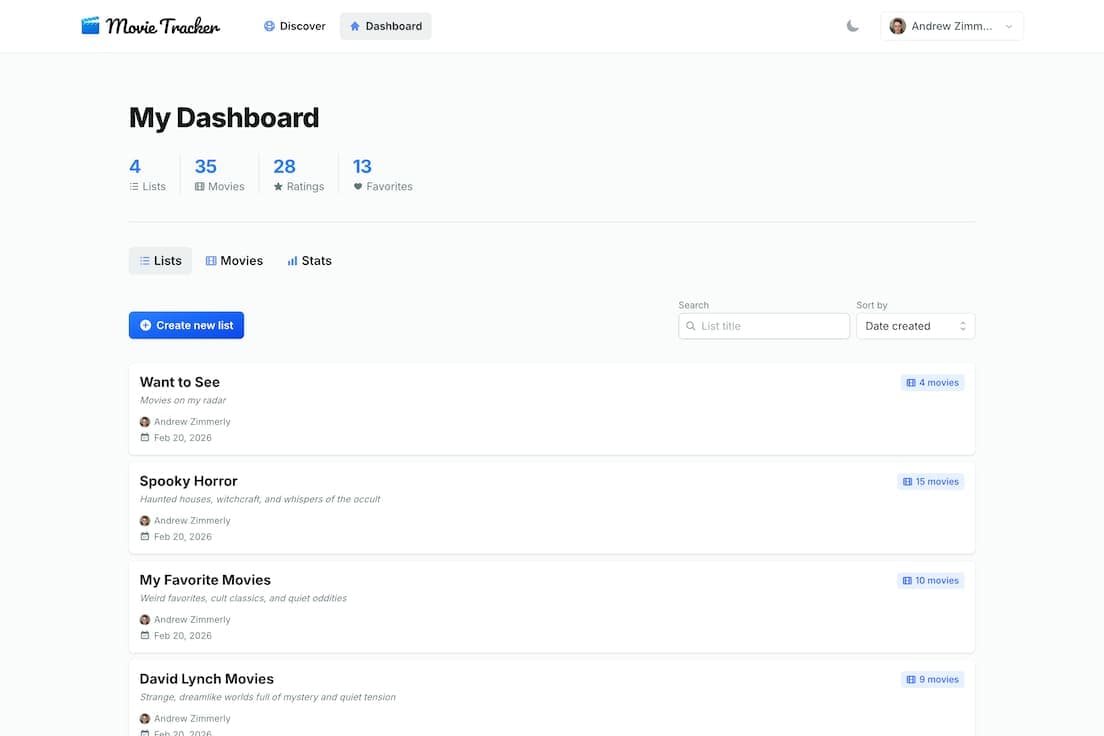This screenshot has width=1104, height=736.
Task: Switch to the Lists tab
Action: click(161, 261)
